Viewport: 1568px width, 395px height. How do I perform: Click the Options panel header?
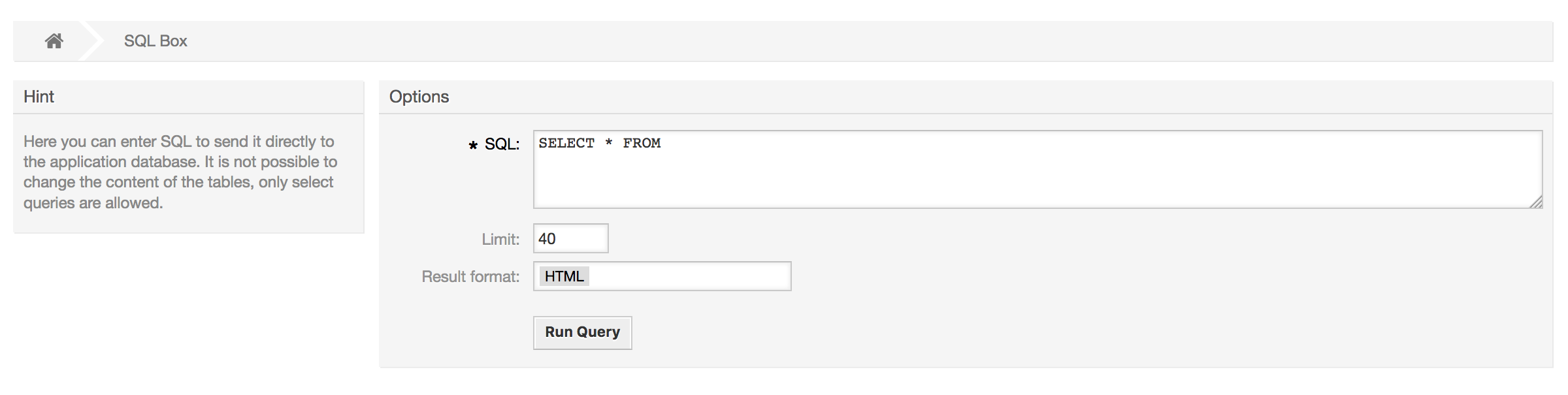pyautogui.click(x=419, y=96)
